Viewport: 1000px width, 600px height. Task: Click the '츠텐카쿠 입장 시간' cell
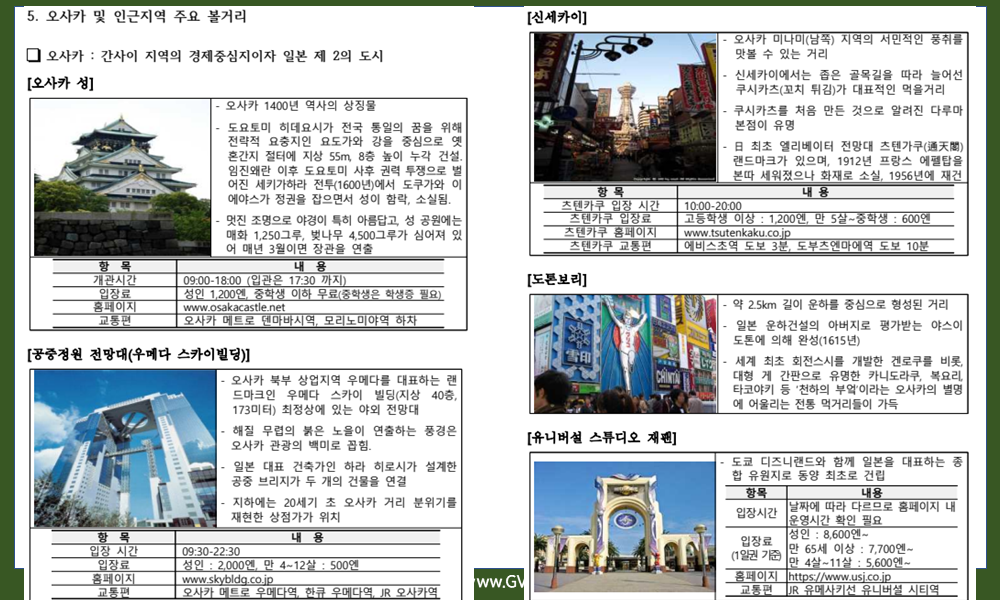pos(610,205)
